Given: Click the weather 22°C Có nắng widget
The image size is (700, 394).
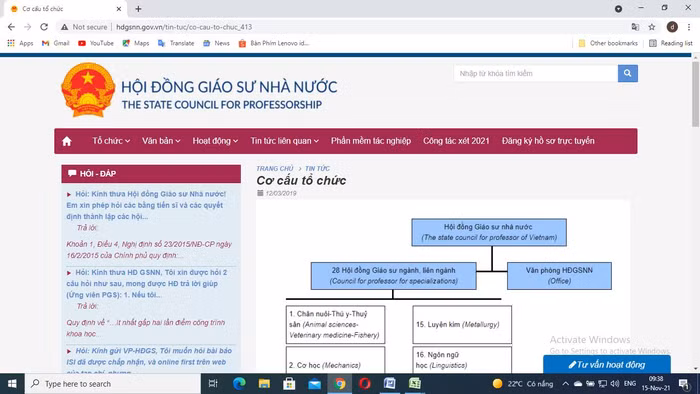Looking at the screenshot, I should 522,384.
